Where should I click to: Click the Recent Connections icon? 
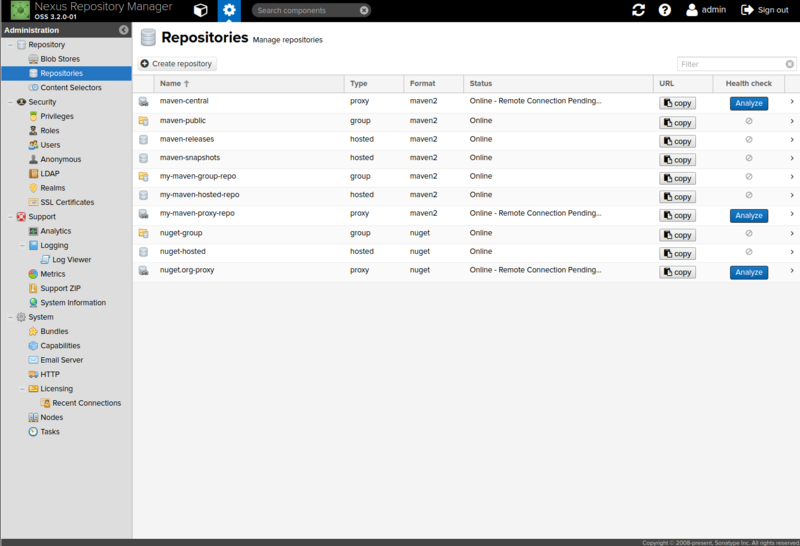[x=45, y=403]
